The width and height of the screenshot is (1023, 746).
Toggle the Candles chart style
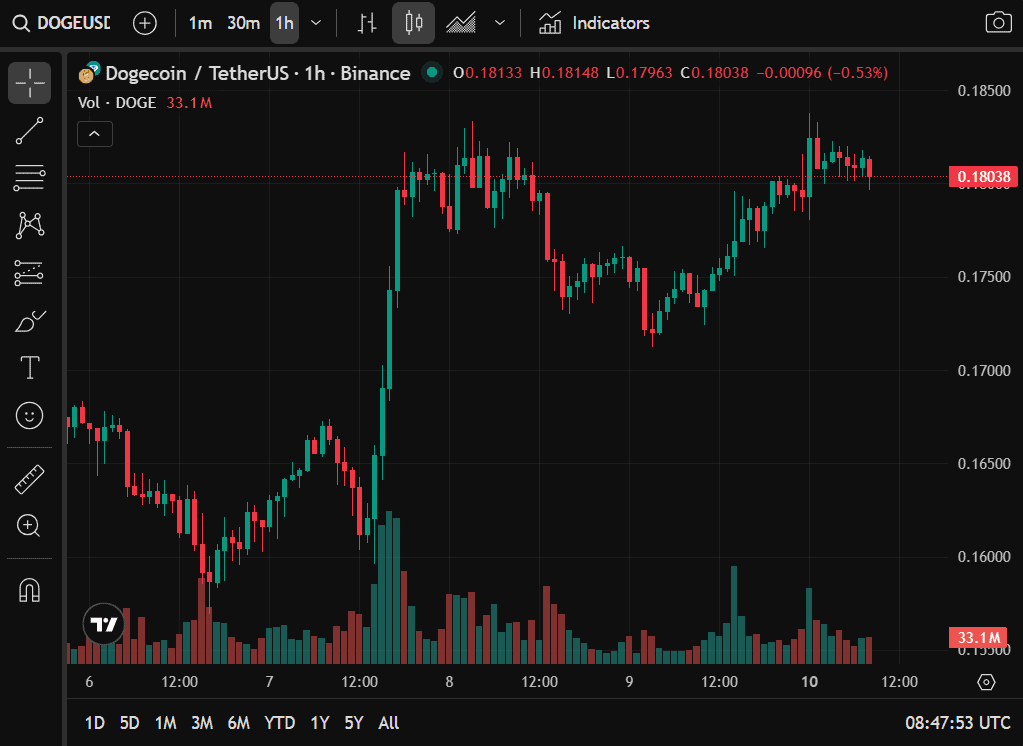[x=412, y=22]
